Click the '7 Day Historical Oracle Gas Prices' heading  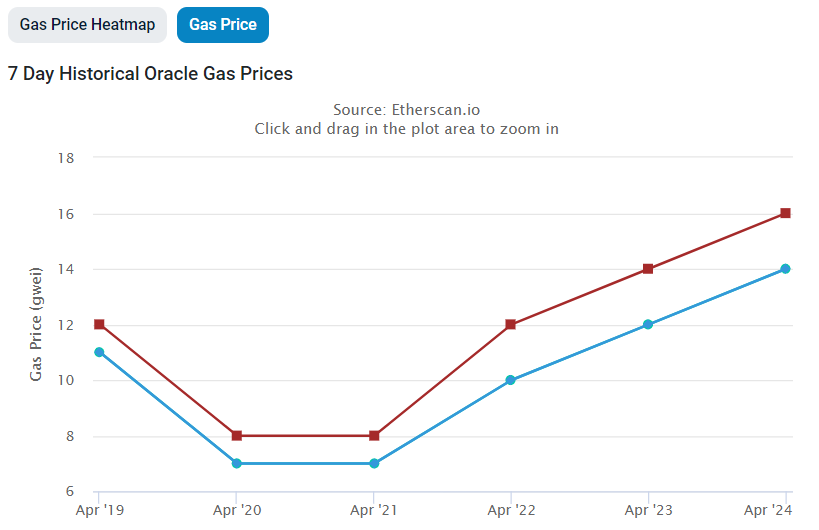tap(150, 74)
